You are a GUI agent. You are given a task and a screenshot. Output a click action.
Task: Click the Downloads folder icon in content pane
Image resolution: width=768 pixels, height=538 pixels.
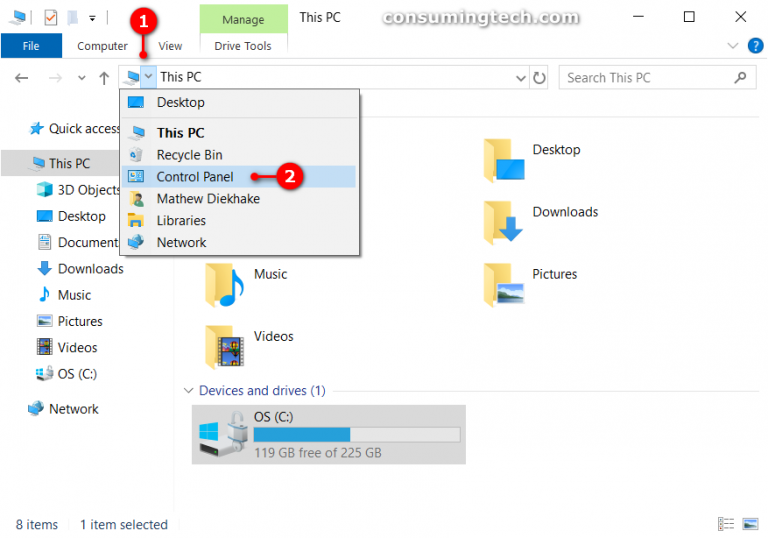[x=504, y=222]
